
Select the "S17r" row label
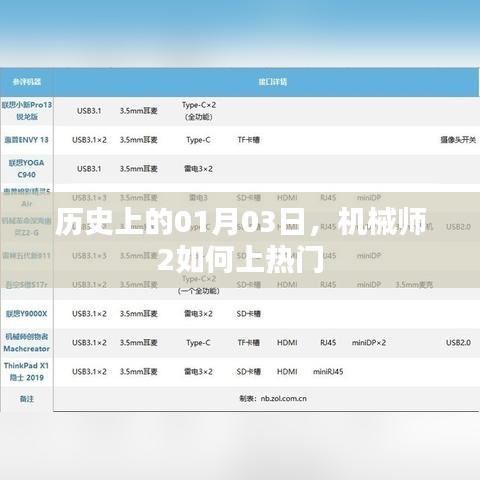27,285
